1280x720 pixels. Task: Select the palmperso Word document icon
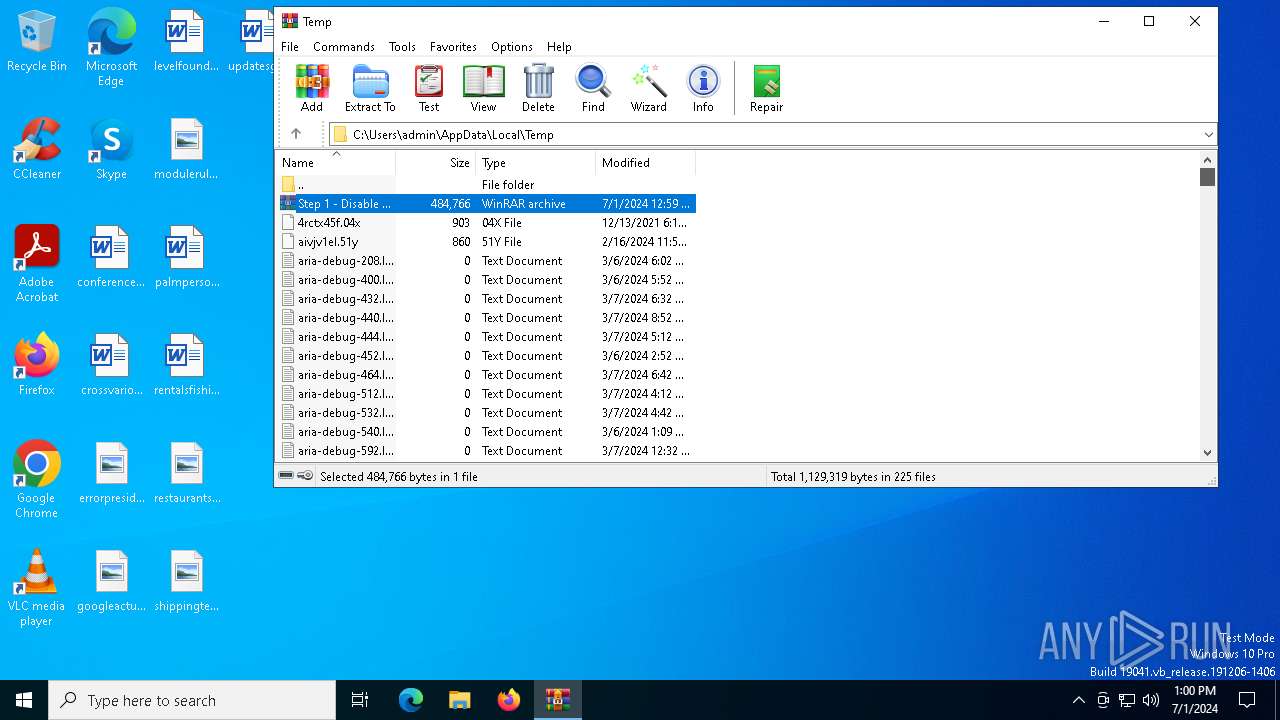point(186,257)
